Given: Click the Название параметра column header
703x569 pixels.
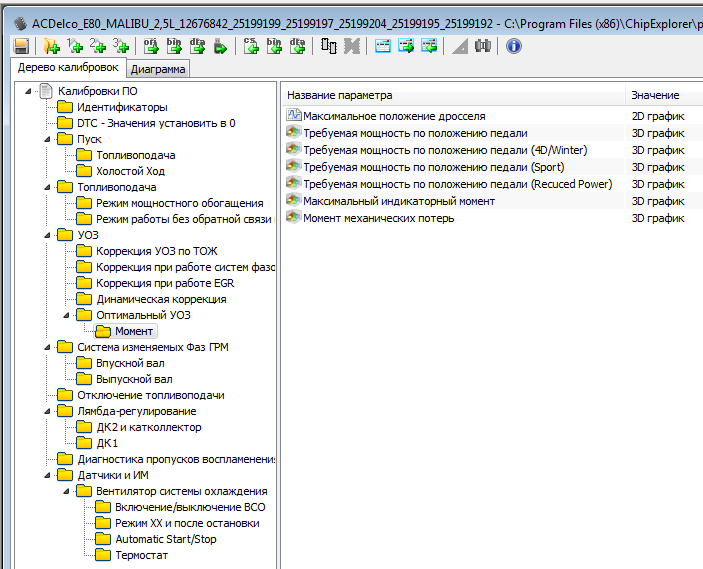Looking at the screenshot, I should click(340, 95).
